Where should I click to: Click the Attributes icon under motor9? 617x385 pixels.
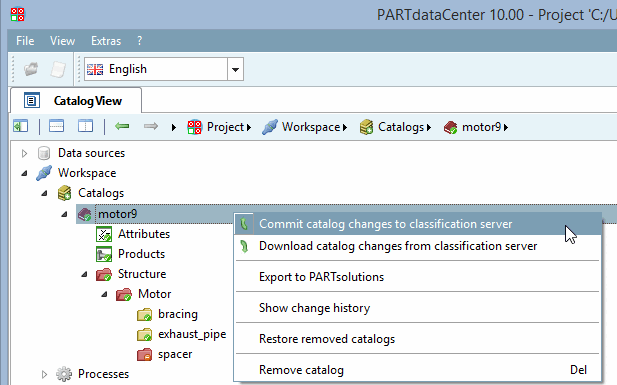pyautogui.click(x=104, y=234)
